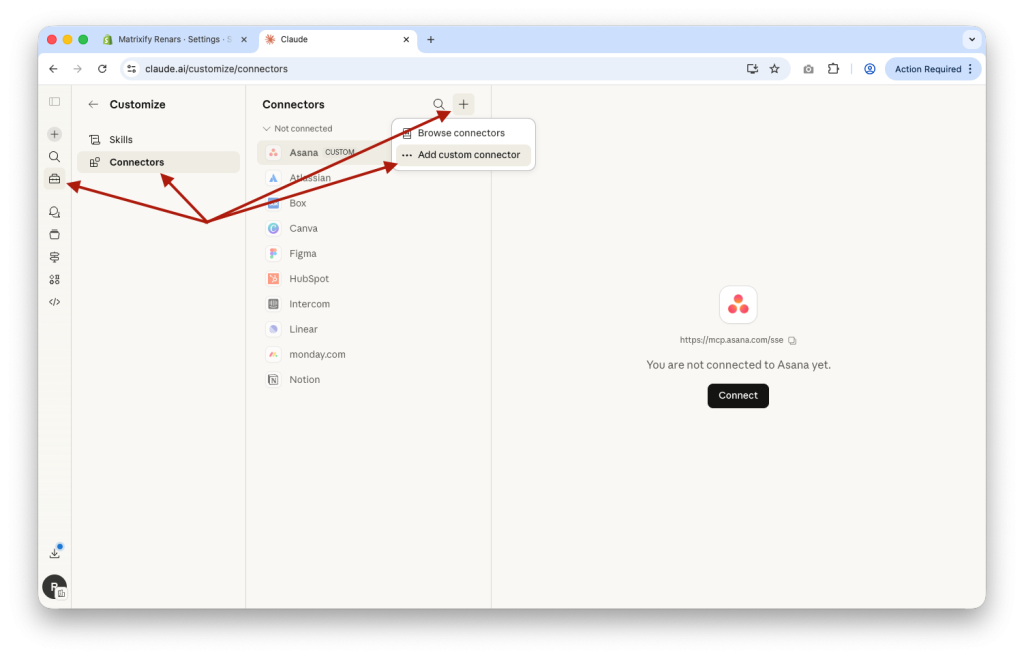
Task: Collapse the sidebar using the panel toggle icon
Action: [x=54, y=101]
